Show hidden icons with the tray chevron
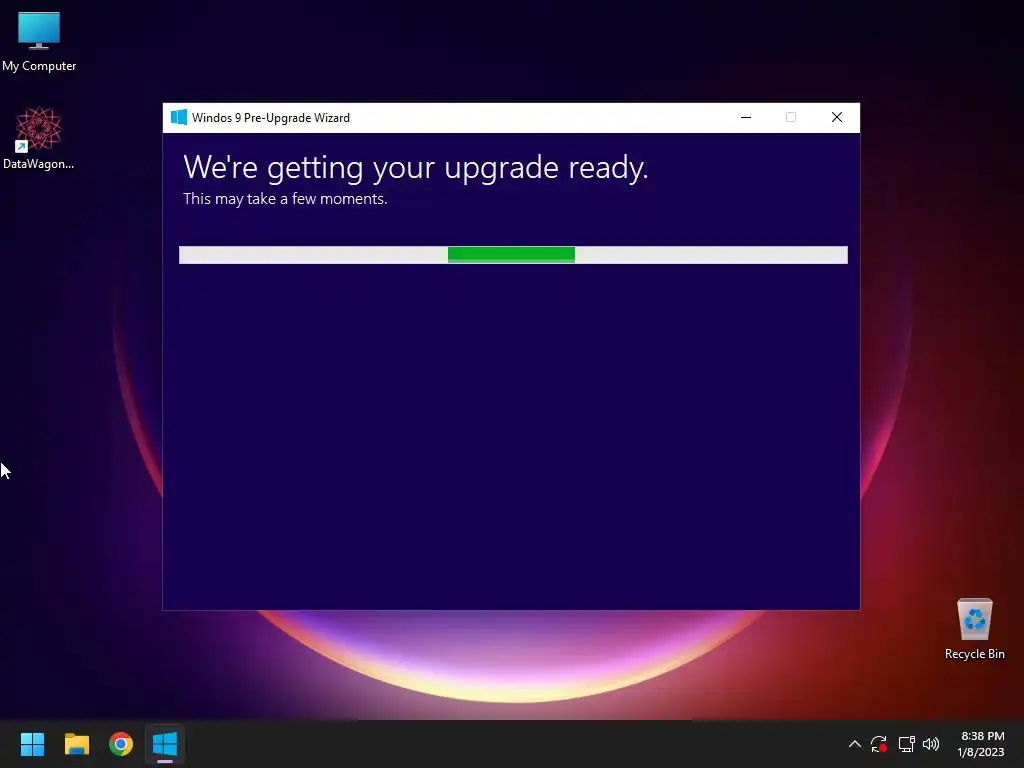The height and width of the screenshot is (768, 1024). [854, 744]
